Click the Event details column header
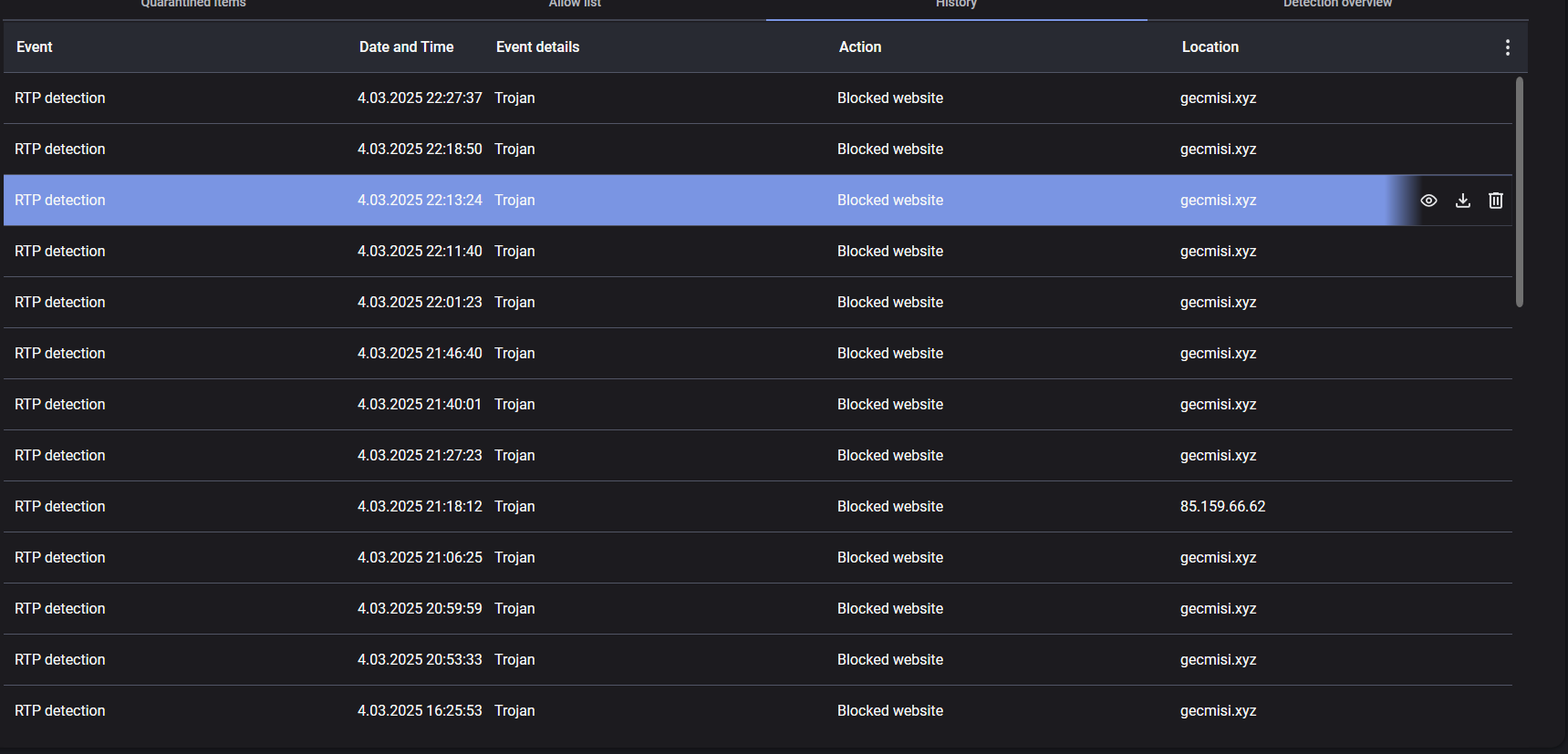This screenshot has height=754, width=1568. click(537, 47)
